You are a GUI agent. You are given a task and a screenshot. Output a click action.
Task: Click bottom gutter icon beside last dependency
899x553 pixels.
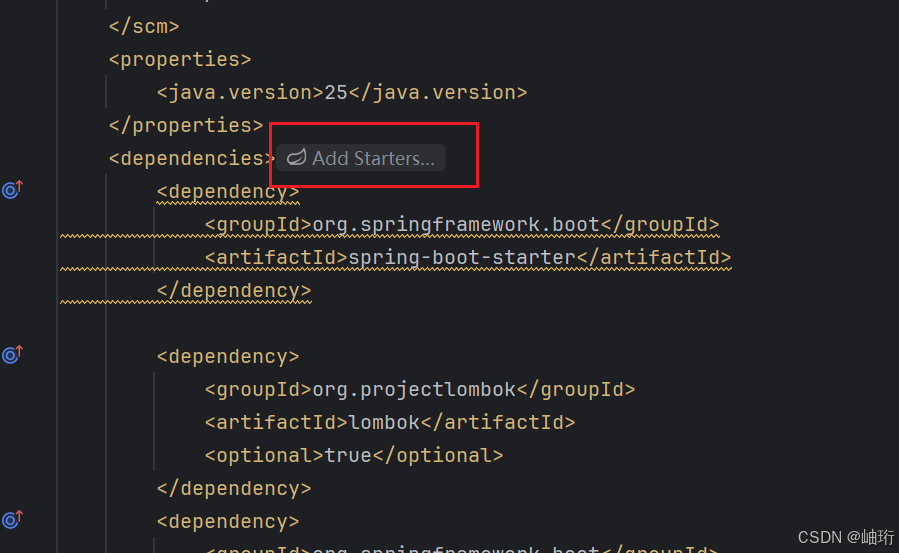(x=12, y=519)
